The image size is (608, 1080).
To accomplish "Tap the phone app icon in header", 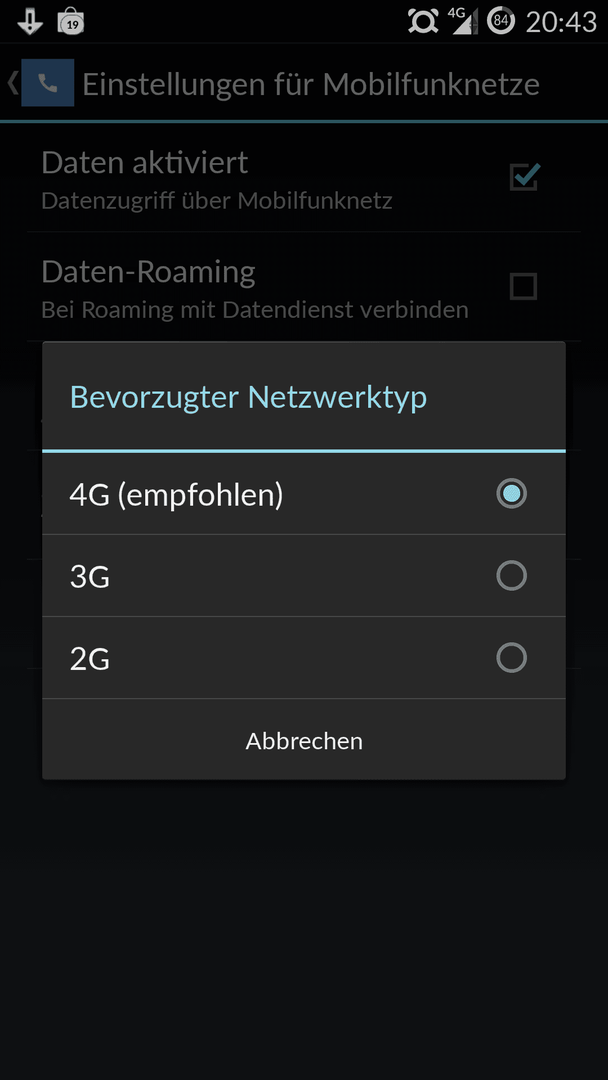I will coord(48,83).
